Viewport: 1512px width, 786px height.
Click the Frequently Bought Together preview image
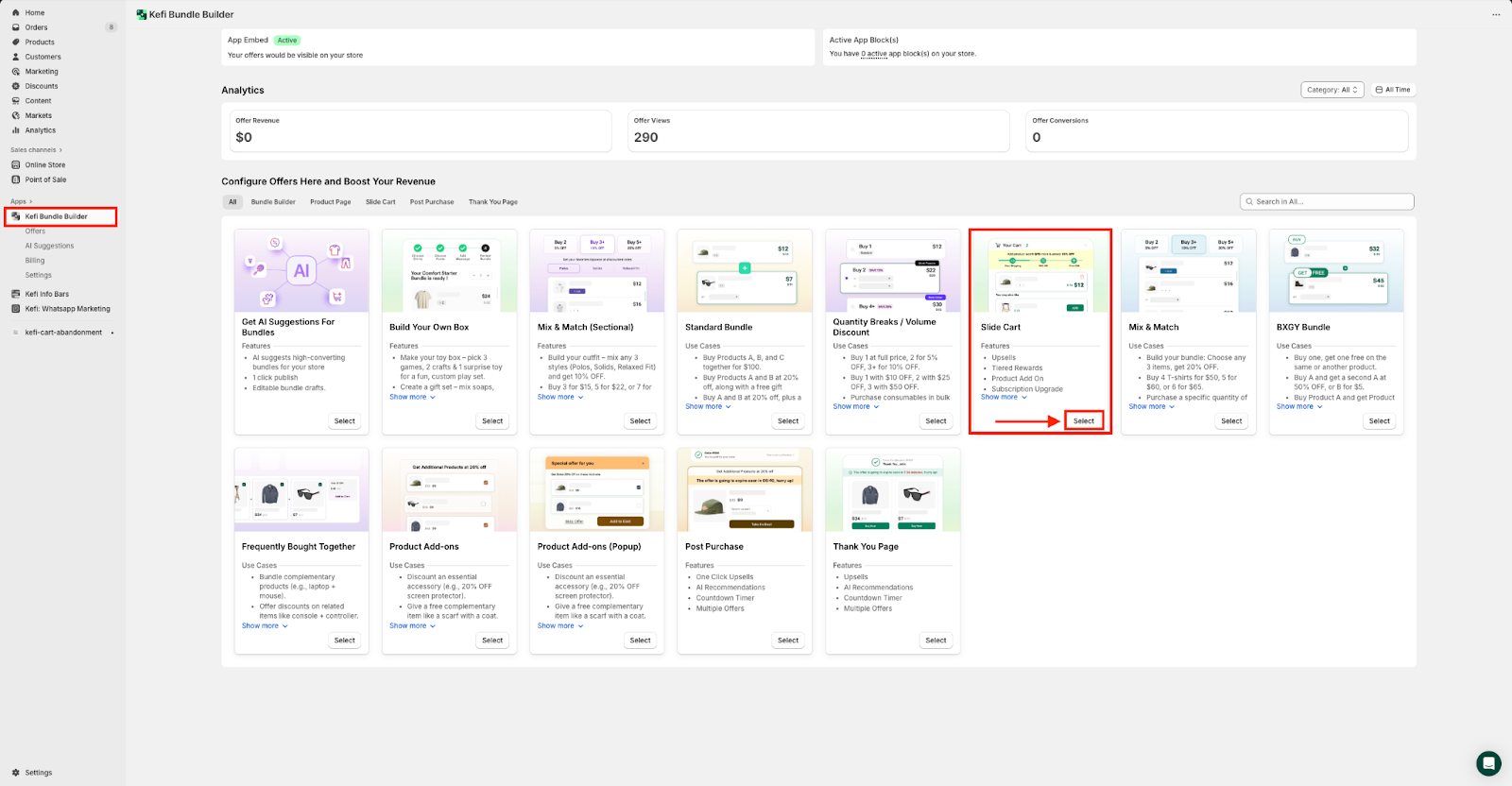(301, 490)
